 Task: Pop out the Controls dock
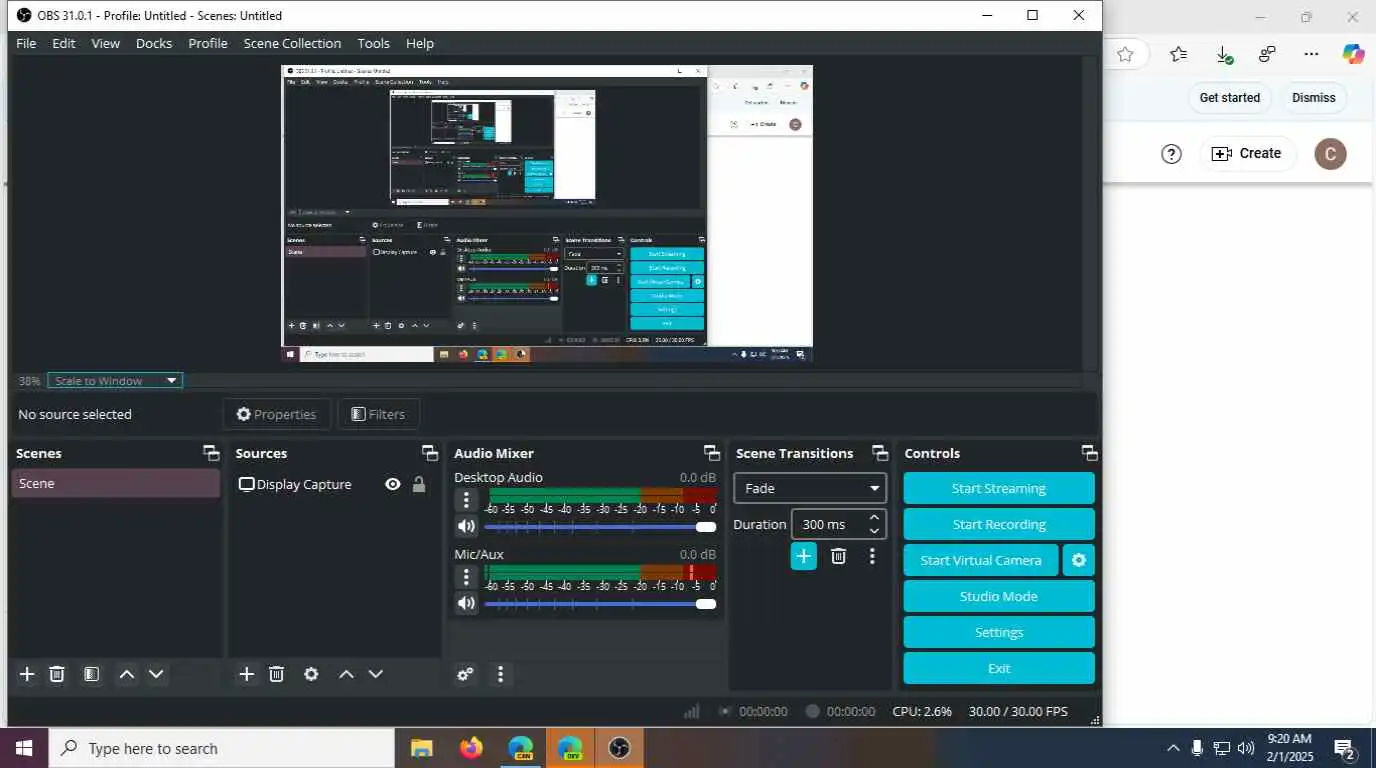tap(1090, 453)
